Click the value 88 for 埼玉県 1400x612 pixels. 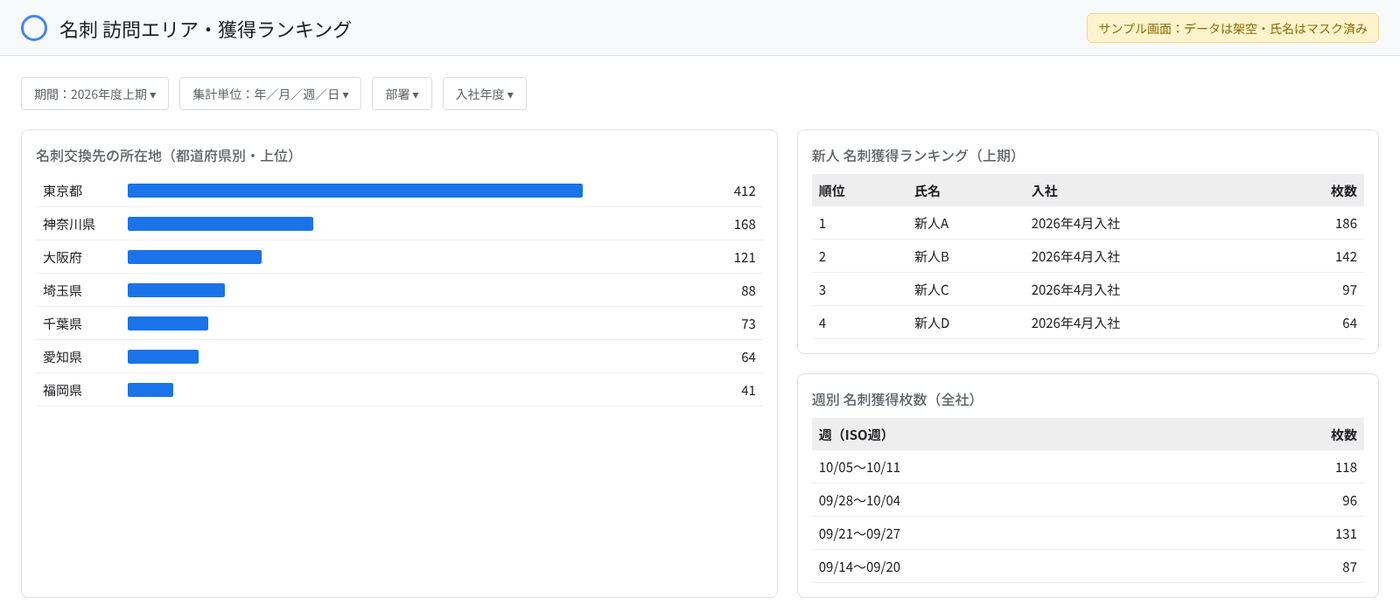pos(748,290)
